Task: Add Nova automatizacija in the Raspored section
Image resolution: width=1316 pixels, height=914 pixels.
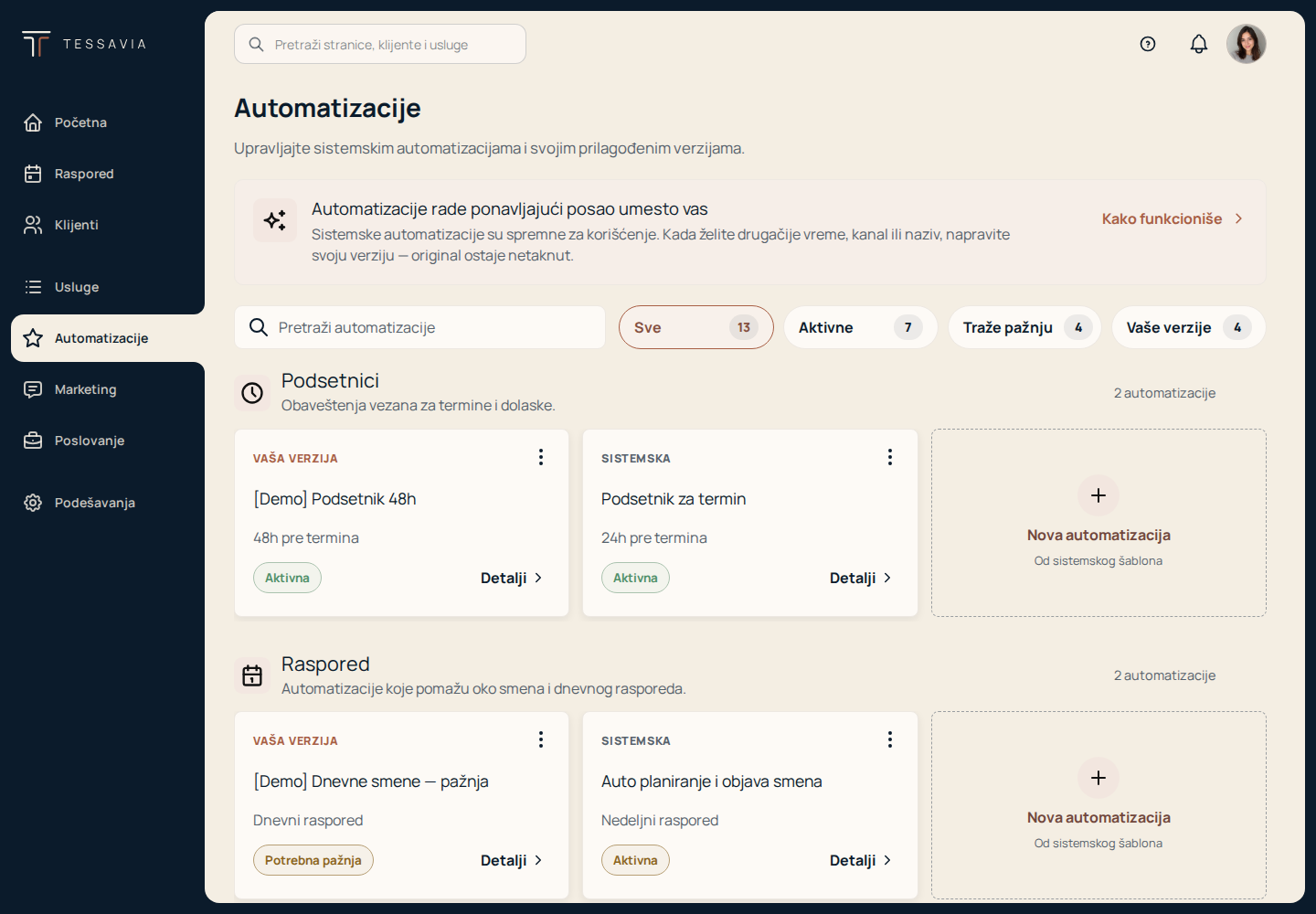Action: [1098, 805]
